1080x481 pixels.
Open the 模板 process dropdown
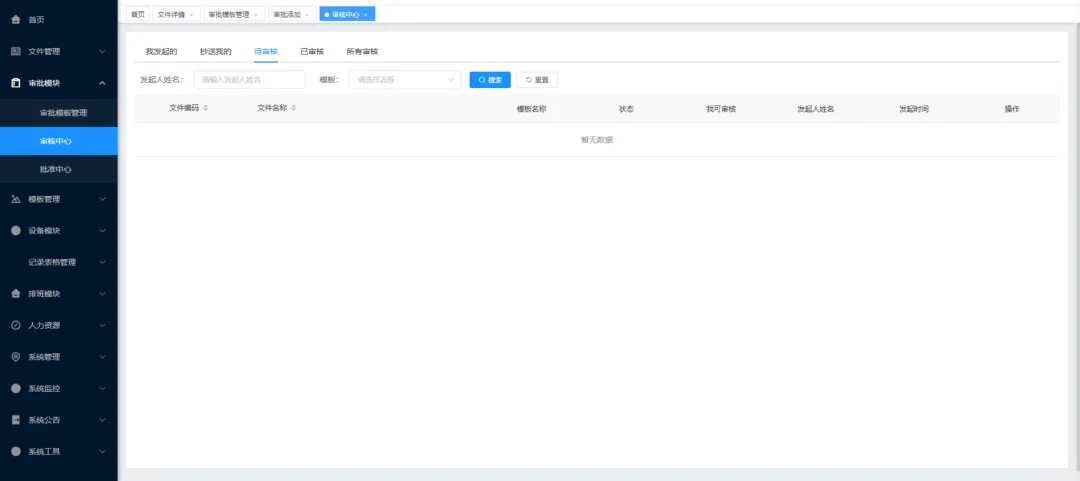405,80
